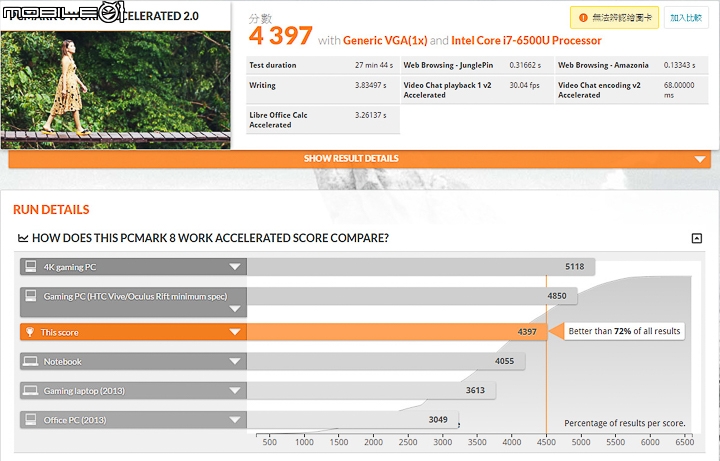Viewport: 720px width, 461px height.
Task: Expand the This score dropdown arrow
Action: click(x=235, y=332)
